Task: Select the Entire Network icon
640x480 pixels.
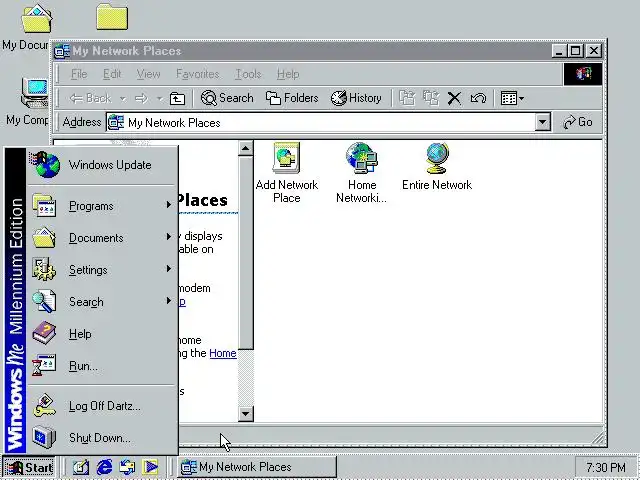Action: [x=437, y=167]
